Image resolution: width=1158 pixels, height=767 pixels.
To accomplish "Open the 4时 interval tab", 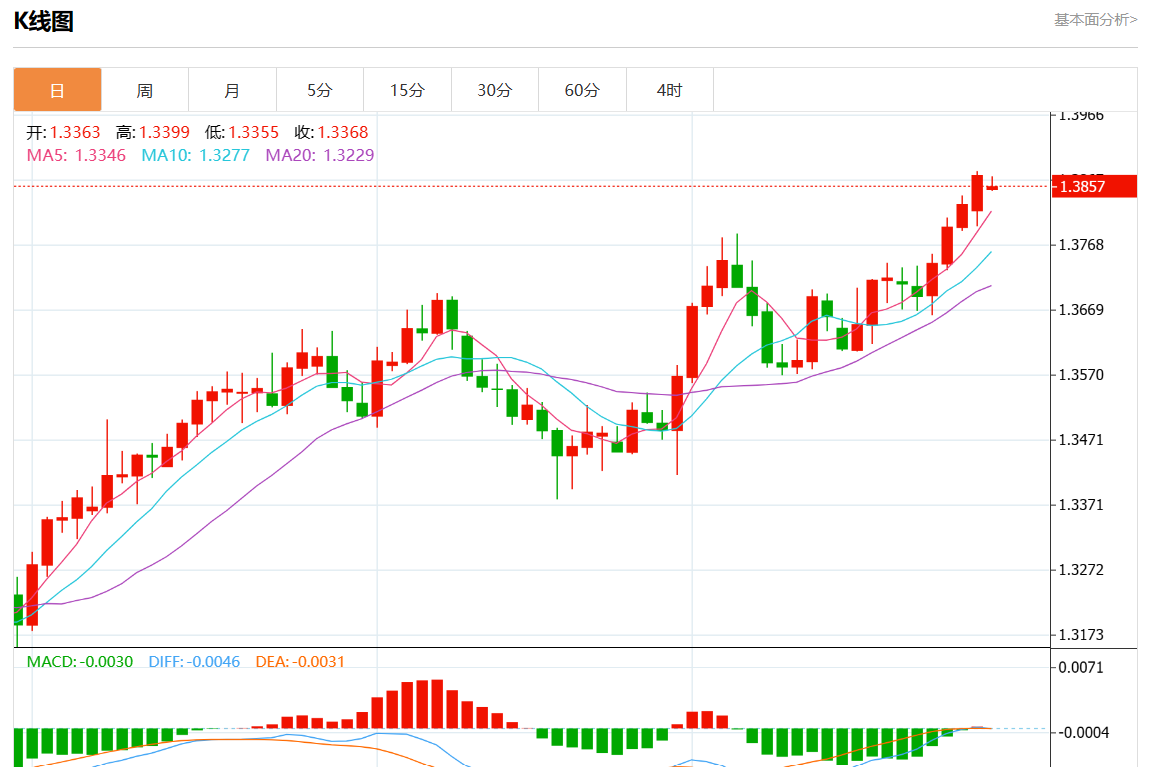I will point(670,90).
